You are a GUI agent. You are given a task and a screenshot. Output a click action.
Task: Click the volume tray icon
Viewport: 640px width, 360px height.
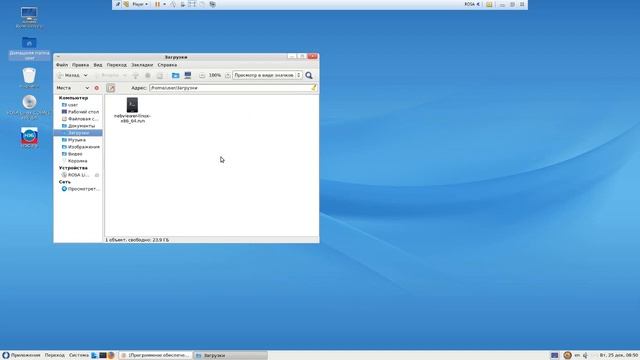click(x=586, y=356)
